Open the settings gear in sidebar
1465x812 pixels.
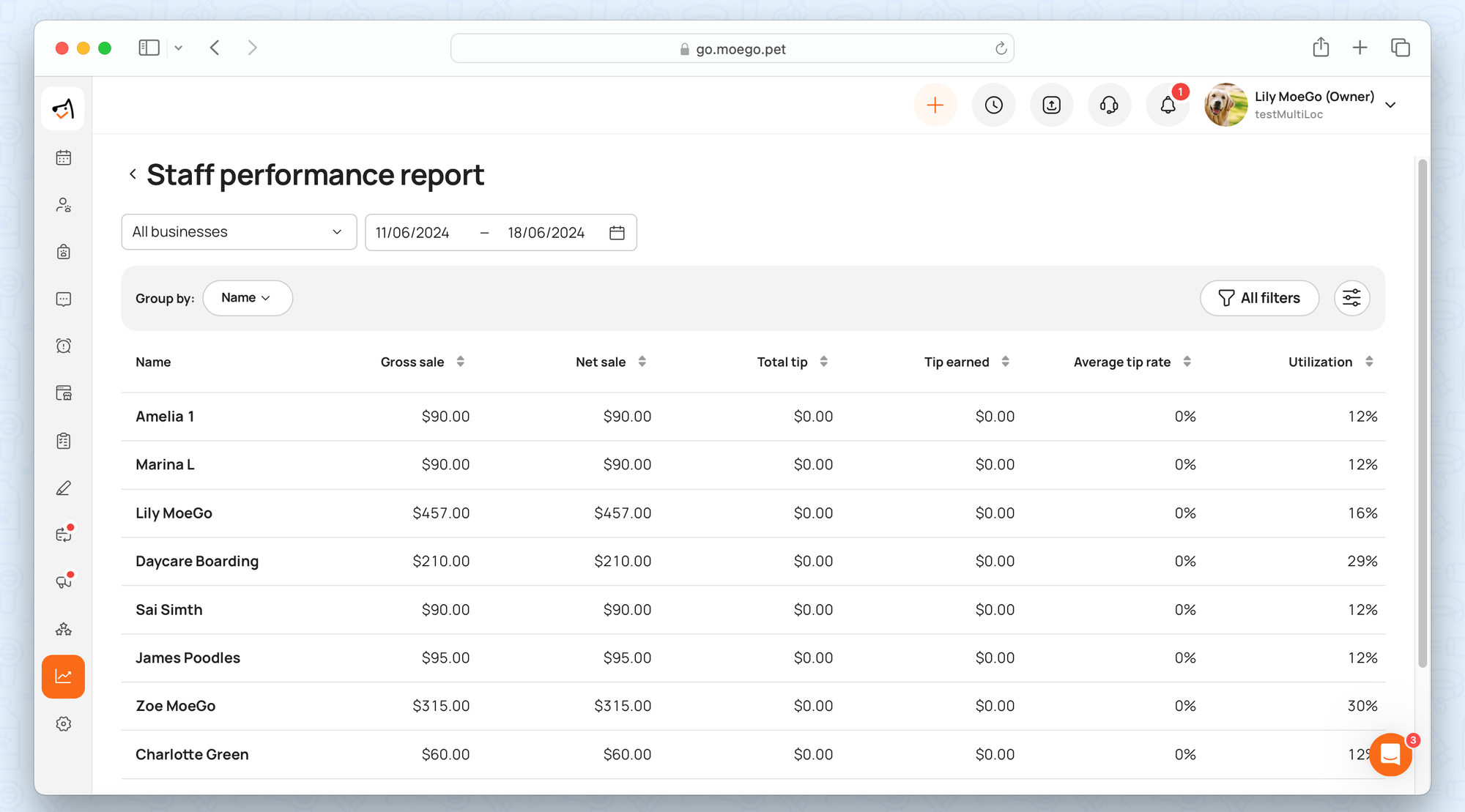64,723
